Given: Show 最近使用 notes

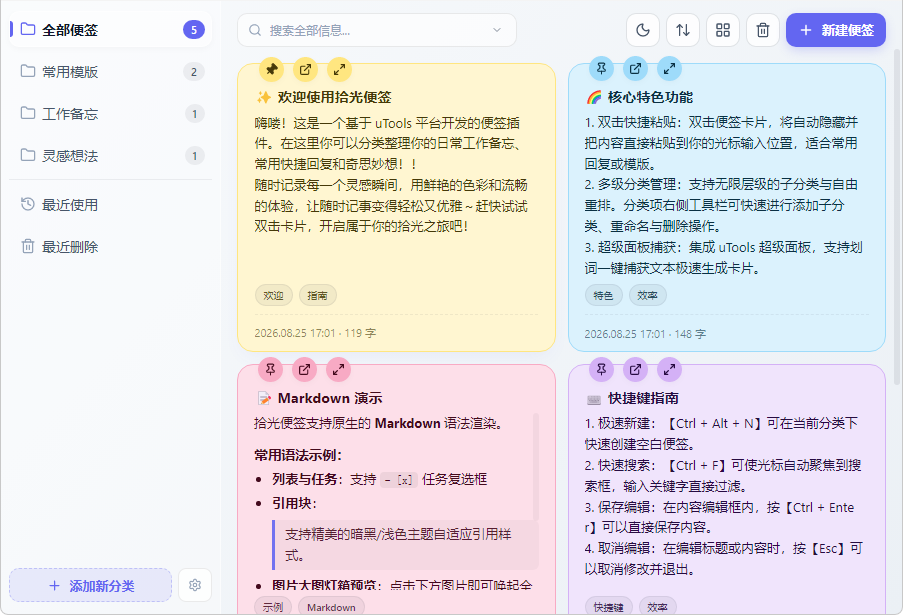Looking at the screenshot, I should click(111, 204).
